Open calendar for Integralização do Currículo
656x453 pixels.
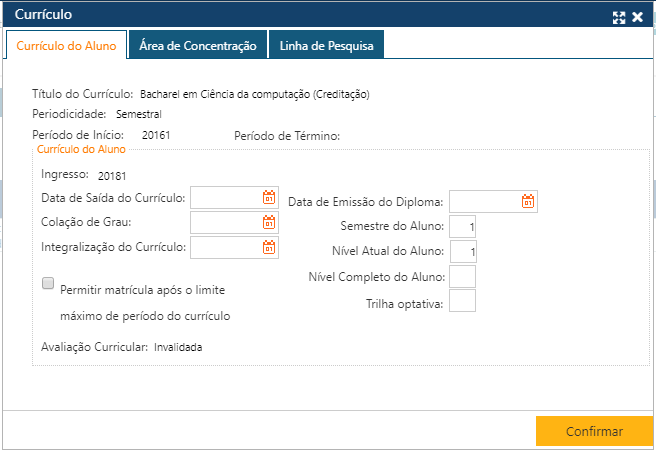click(269, 247)
